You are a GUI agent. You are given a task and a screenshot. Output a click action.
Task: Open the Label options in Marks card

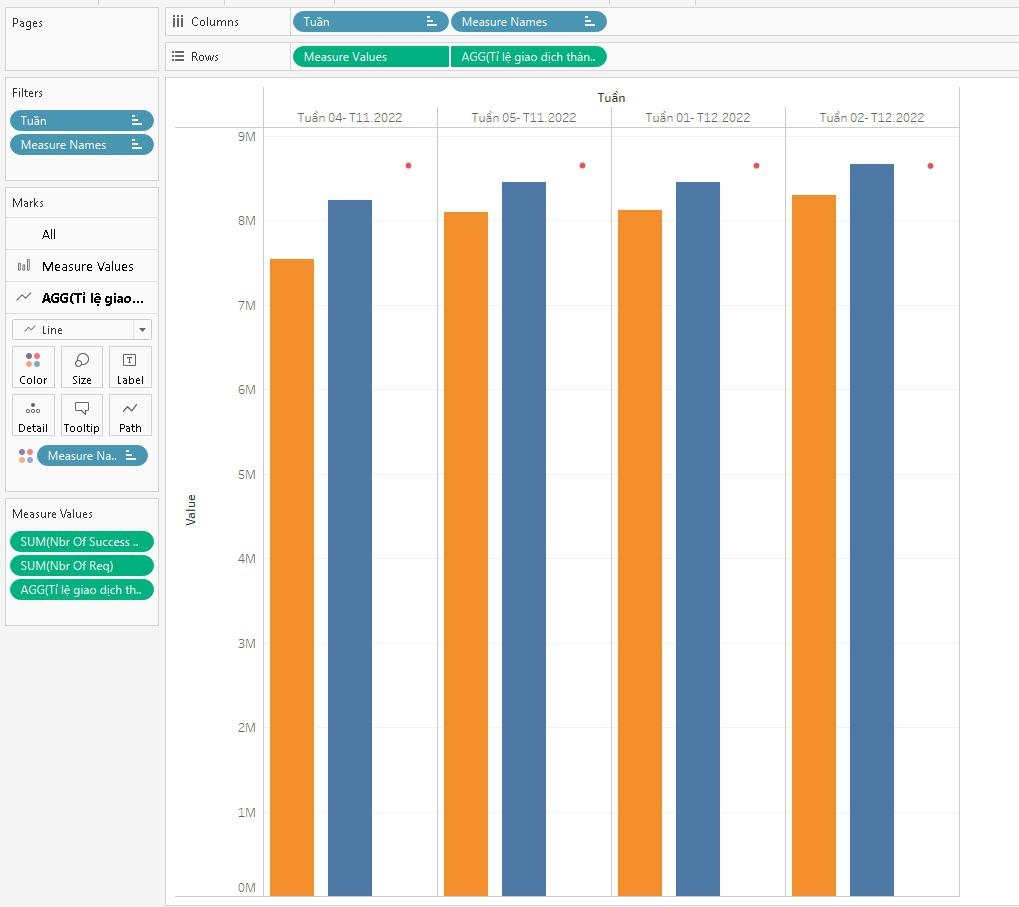pos(130,366)
